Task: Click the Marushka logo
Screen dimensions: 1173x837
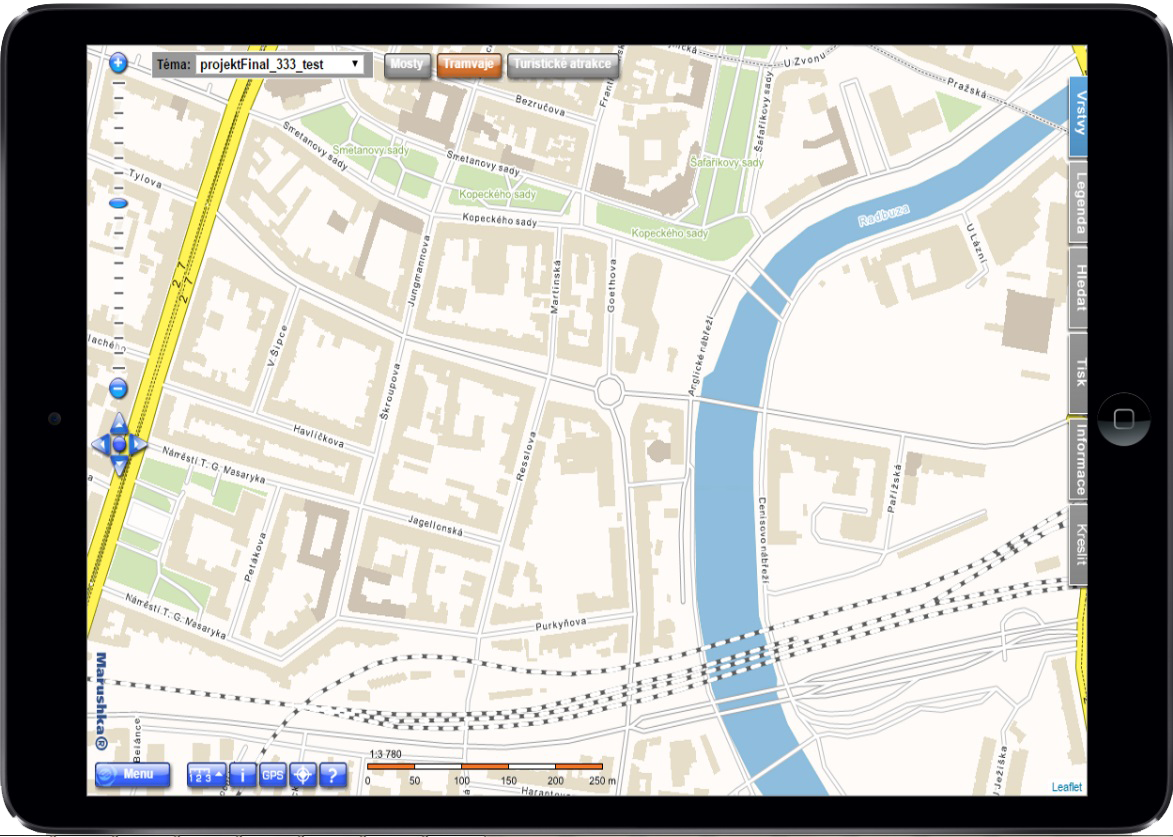Action: click(x=101, y=701)
